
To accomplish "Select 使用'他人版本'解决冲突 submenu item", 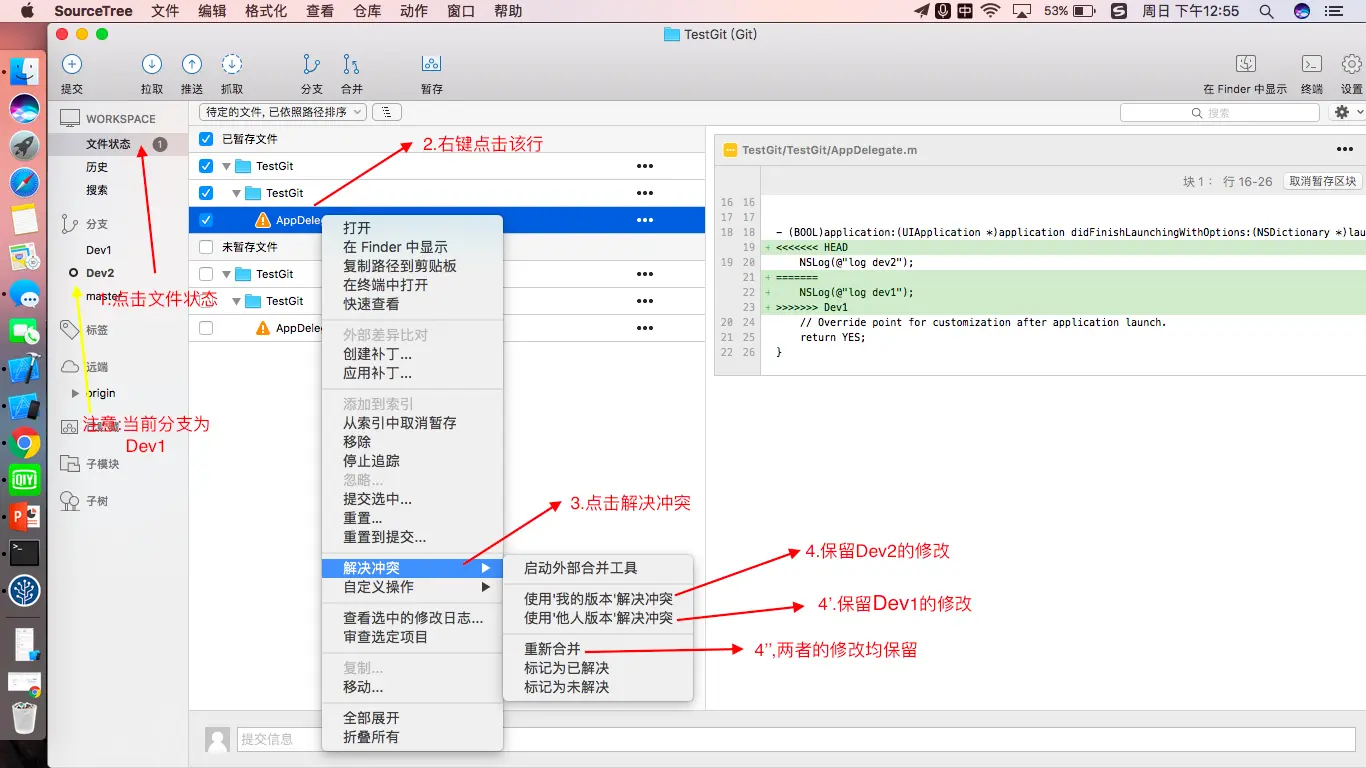I will click(x=598, y=618).
